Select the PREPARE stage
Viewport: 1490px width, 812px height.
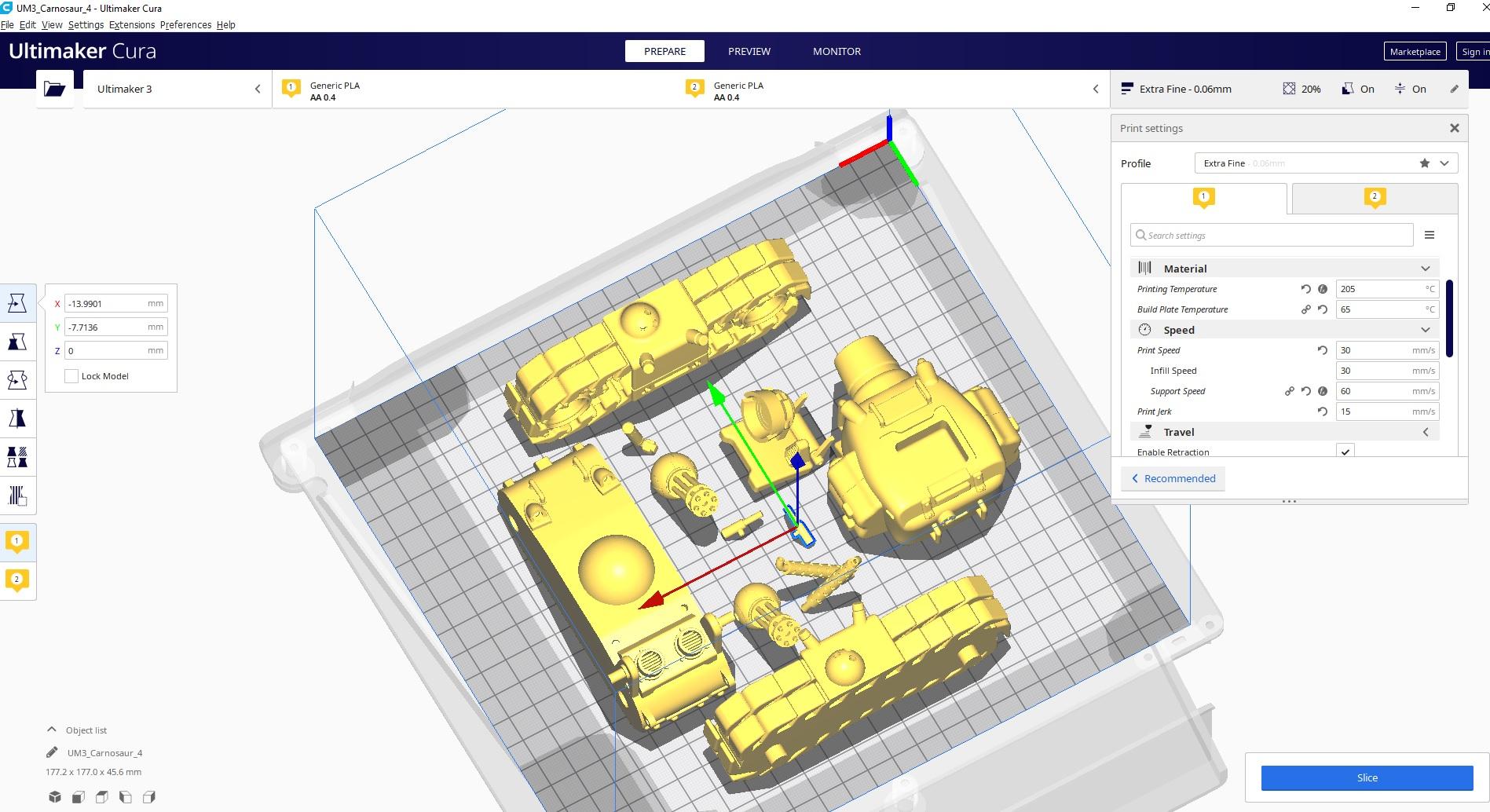tap(664, 51)
